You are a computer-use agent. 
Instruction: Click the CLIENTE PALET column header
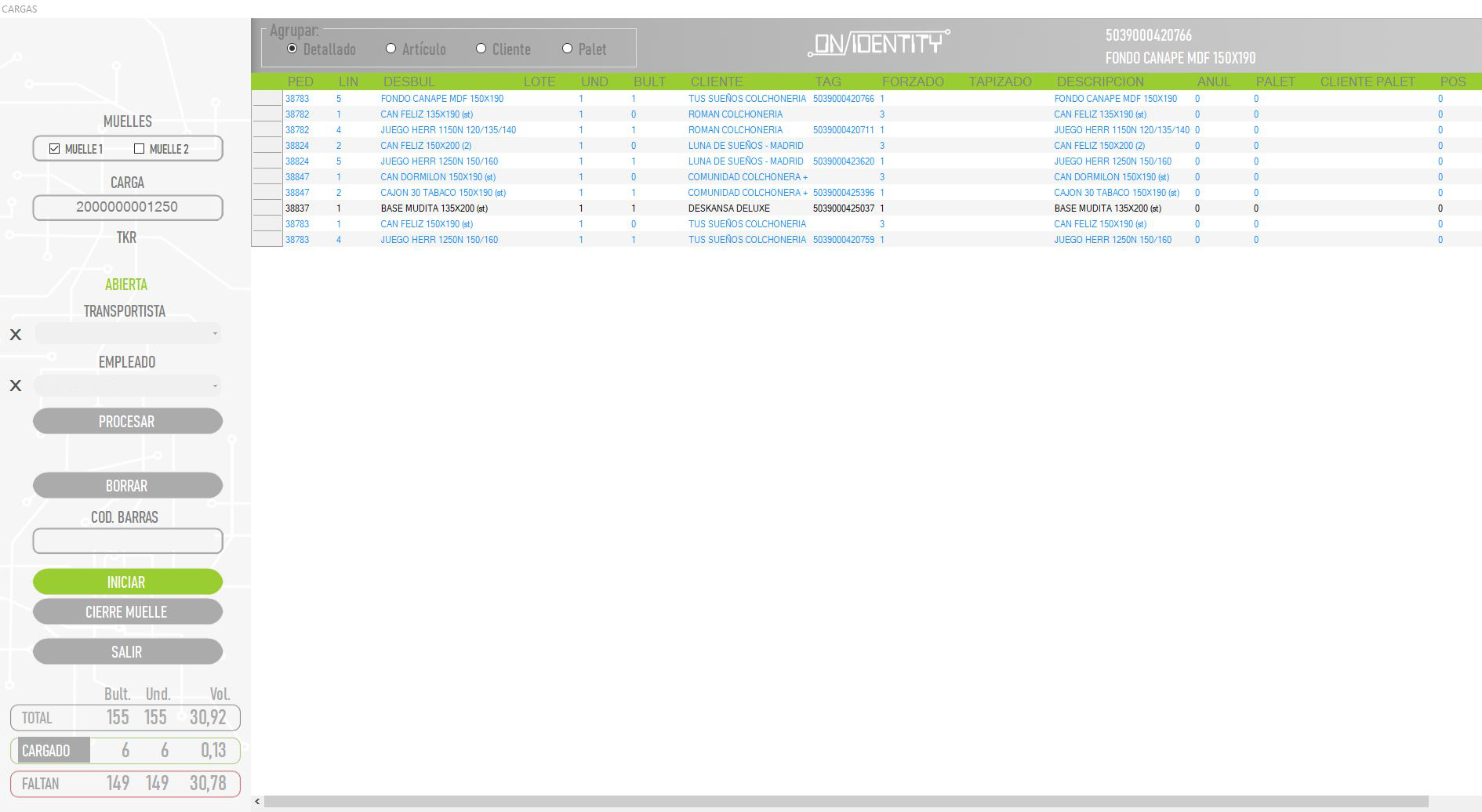[1368, 82]
